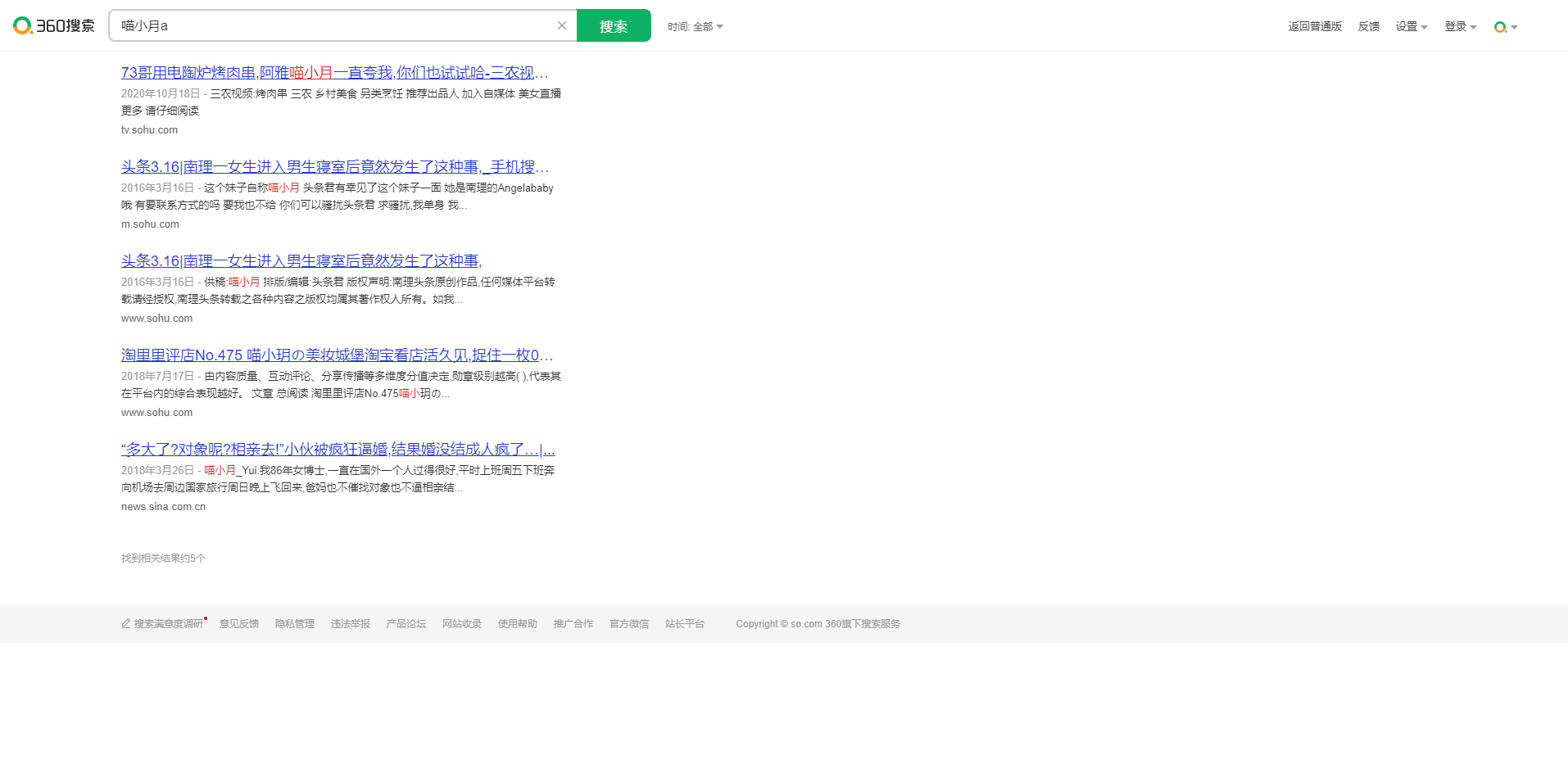Open result 淘里里评店No.475
This screenshot has width=1568, height=760.
point(338,355)
